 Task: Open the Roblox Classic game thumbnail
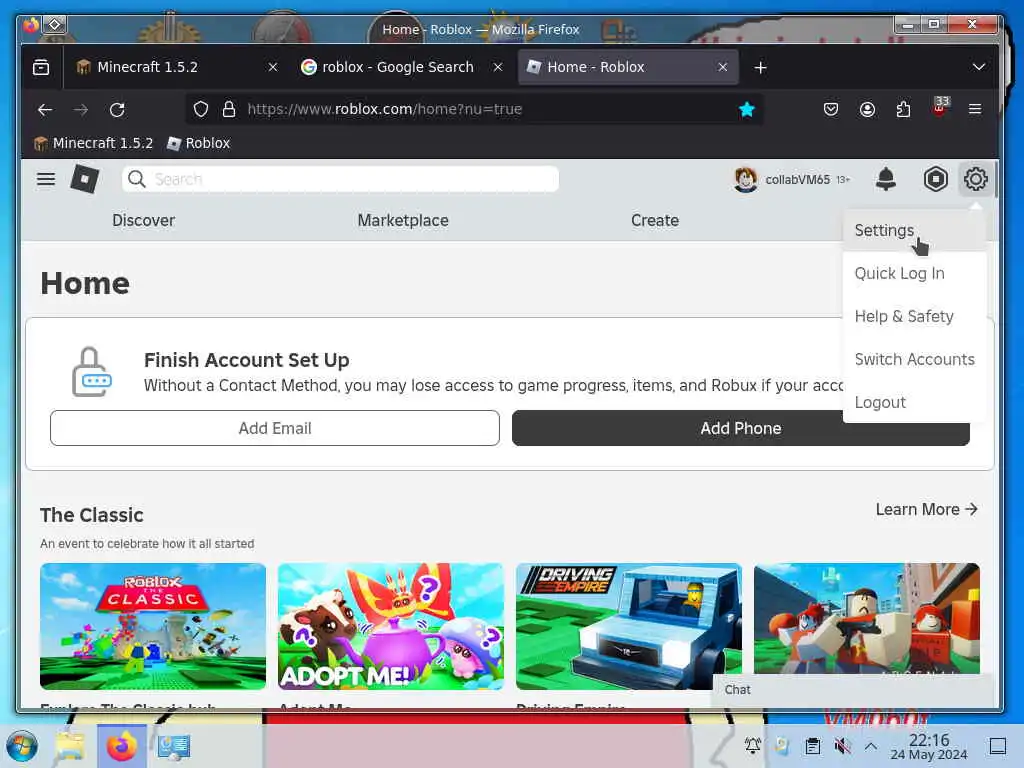[x=153, y=626]
